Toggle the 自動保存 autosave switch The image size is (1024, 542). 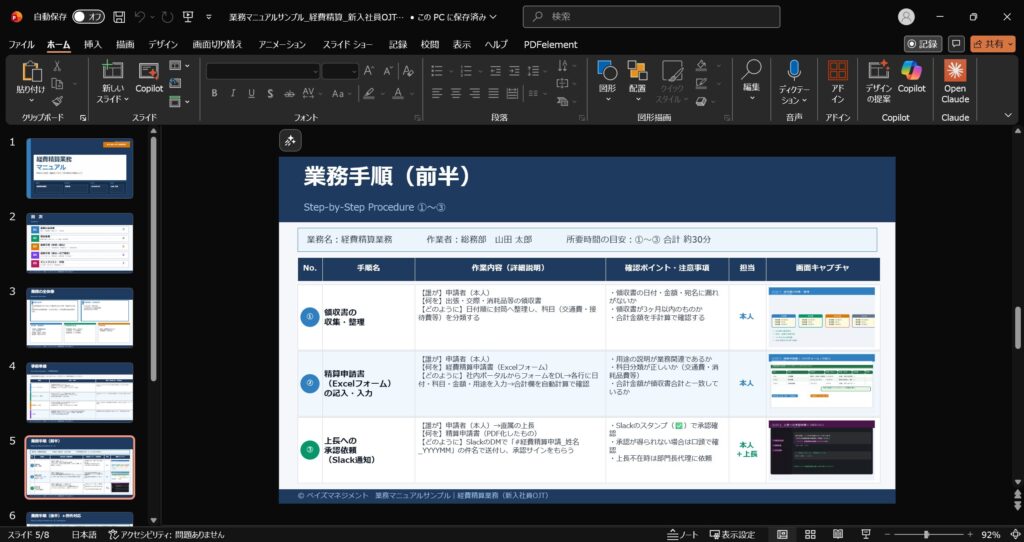click(88, 17)
